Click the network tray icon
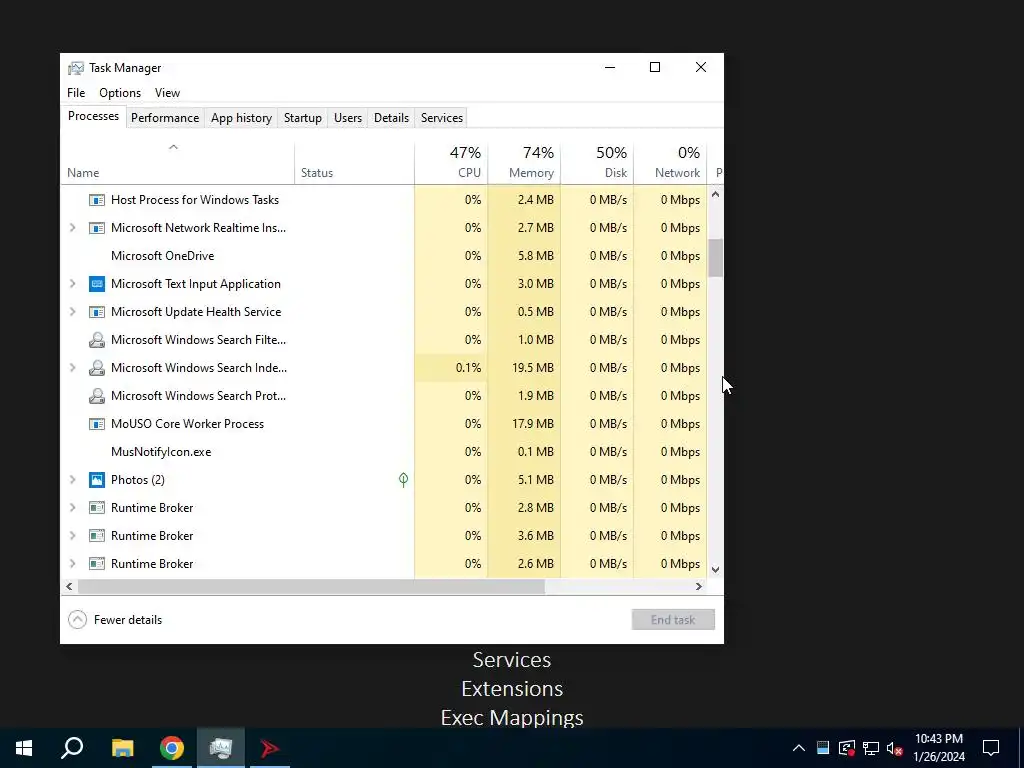This screenshot has height=768, width=1024. (x=871, y=748)
